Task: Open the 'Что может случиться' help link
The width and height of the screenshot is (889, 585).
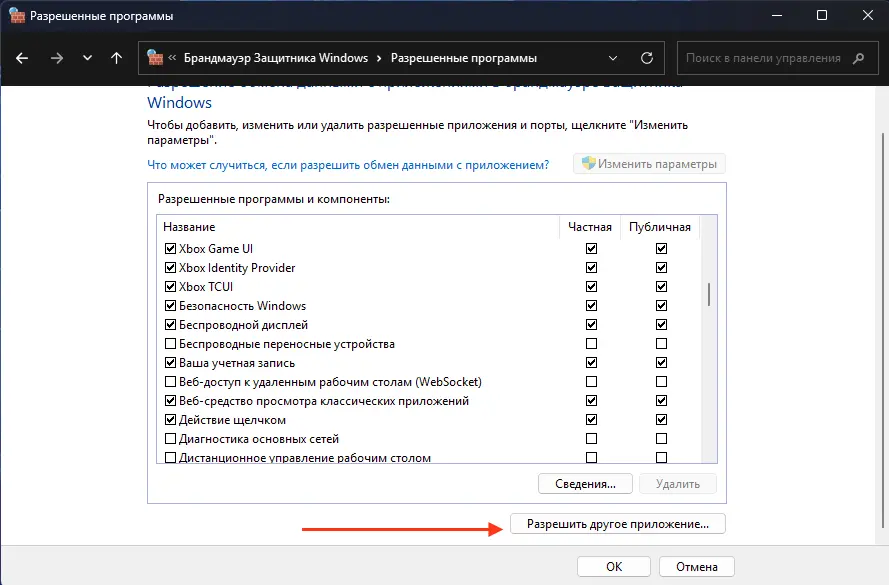Action: click(x=348, y=165)
